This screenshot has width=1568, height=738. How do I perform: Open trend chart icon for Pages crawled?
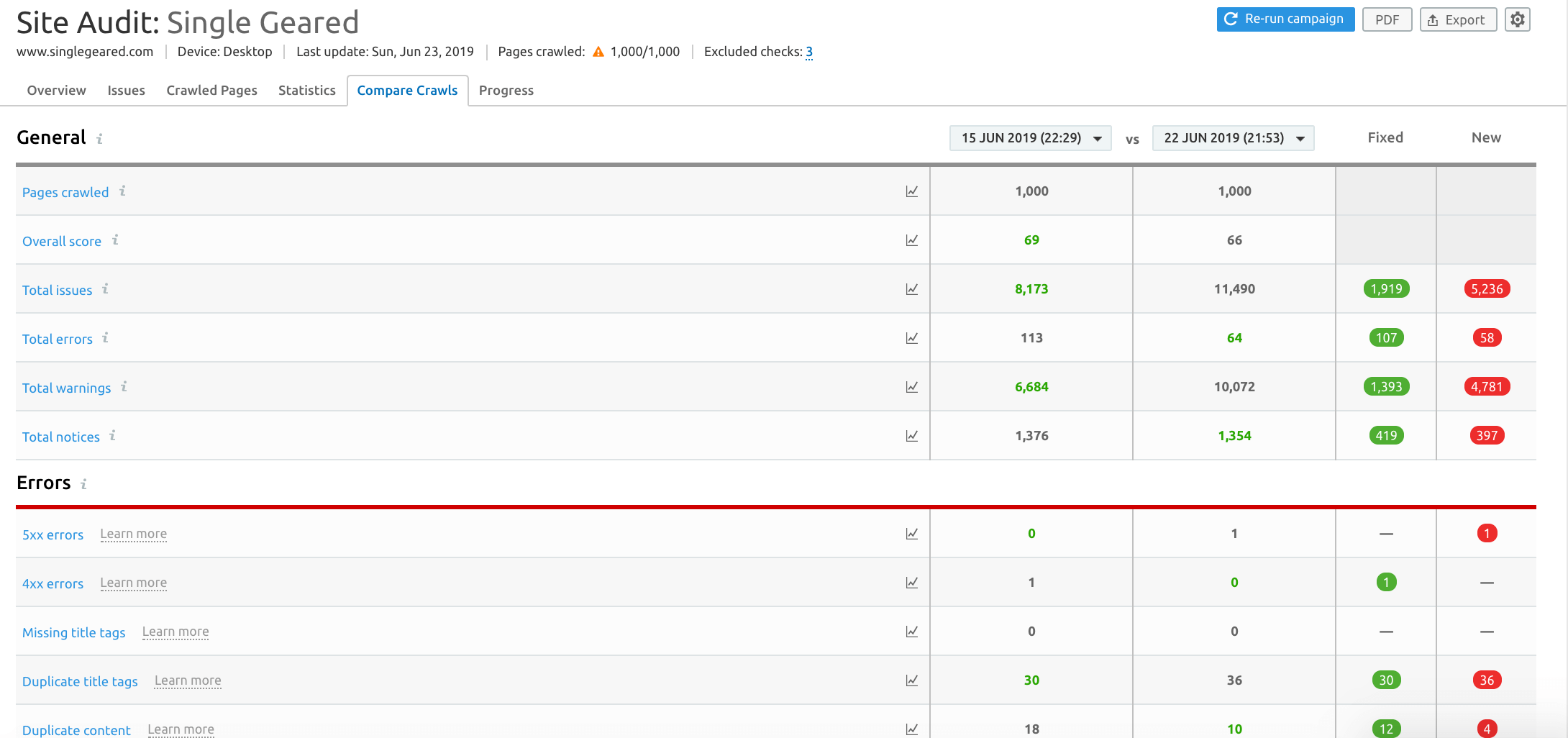[x=912, y=191]
